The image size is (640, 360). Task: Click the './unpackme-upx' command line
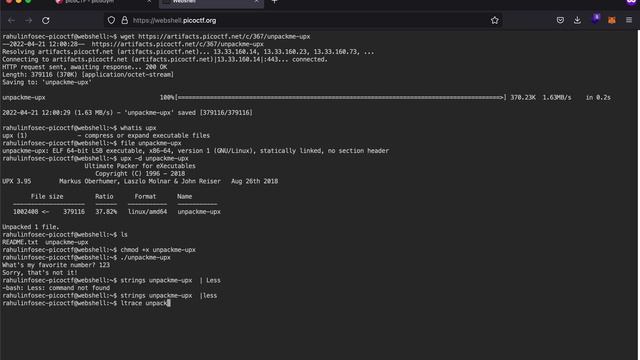pos(86,258)
